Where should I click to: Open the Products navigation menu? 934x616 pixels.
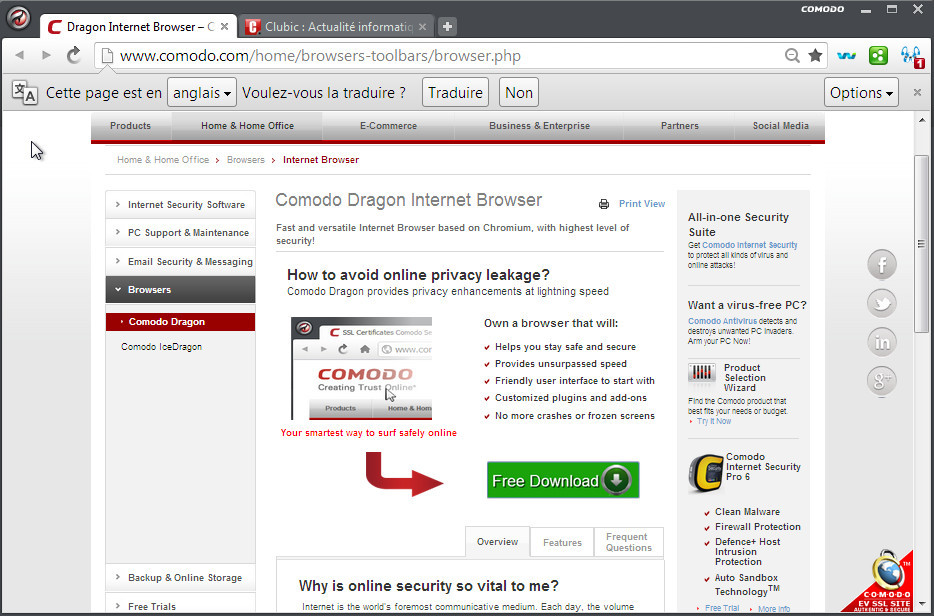point(130,126)
